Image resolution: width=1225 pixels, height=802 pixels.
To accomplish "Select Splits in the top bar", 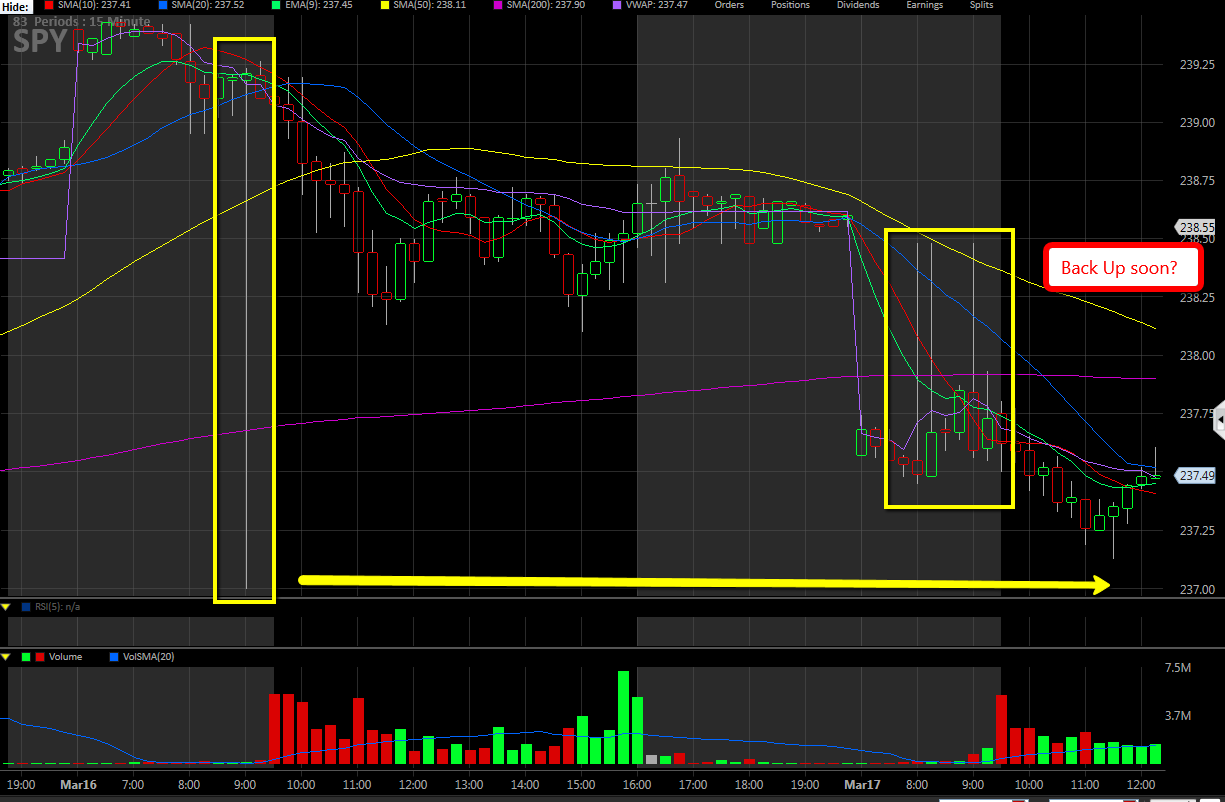I will coord(981,5).
